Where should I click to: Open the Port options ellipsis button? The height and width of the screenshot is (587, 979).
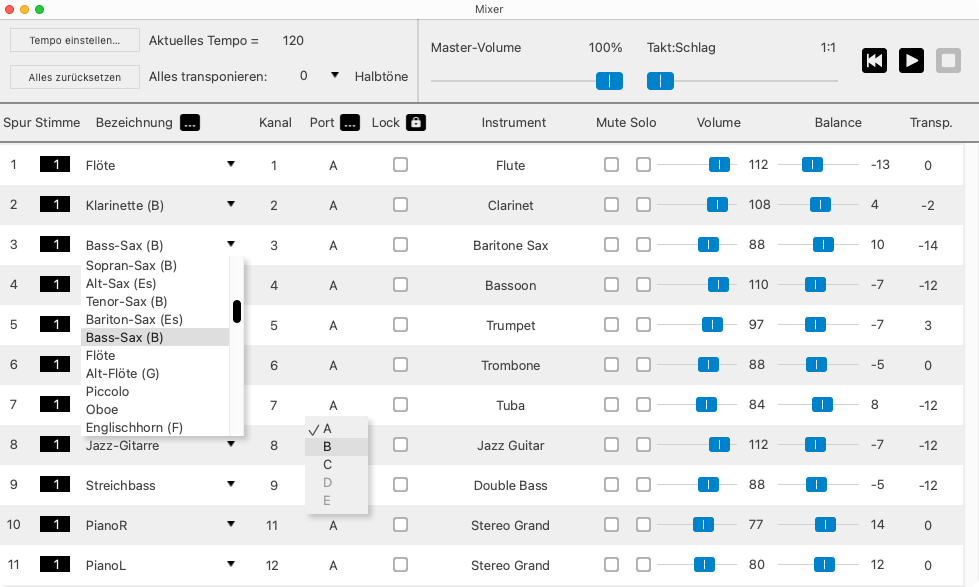point(349,123)
